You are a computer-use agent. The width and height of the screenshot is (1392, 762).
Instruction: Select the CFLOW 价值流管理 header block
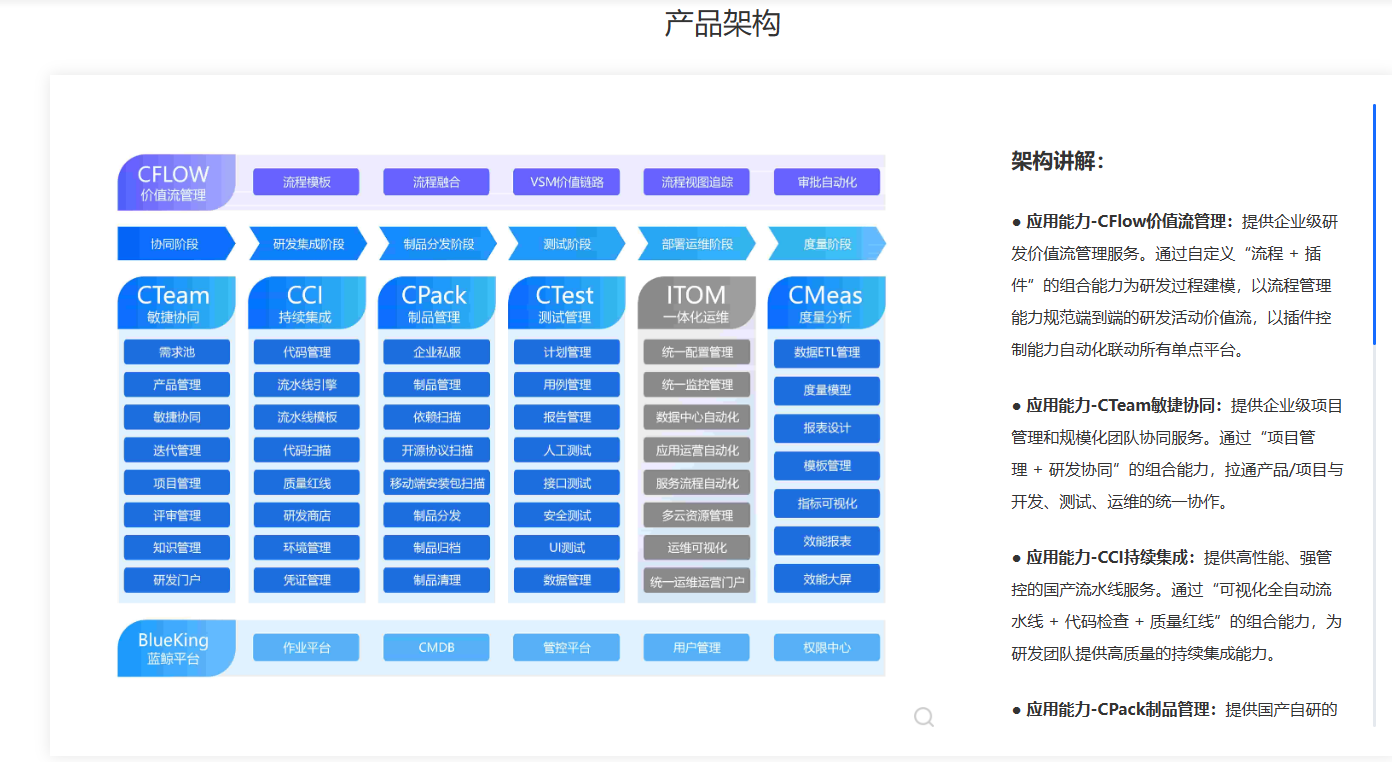[177, 183]
